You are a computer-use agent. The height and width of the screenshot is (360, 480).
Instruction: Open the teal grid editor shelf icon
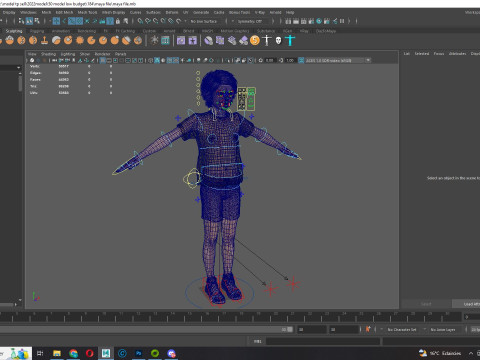coord(165,40)
